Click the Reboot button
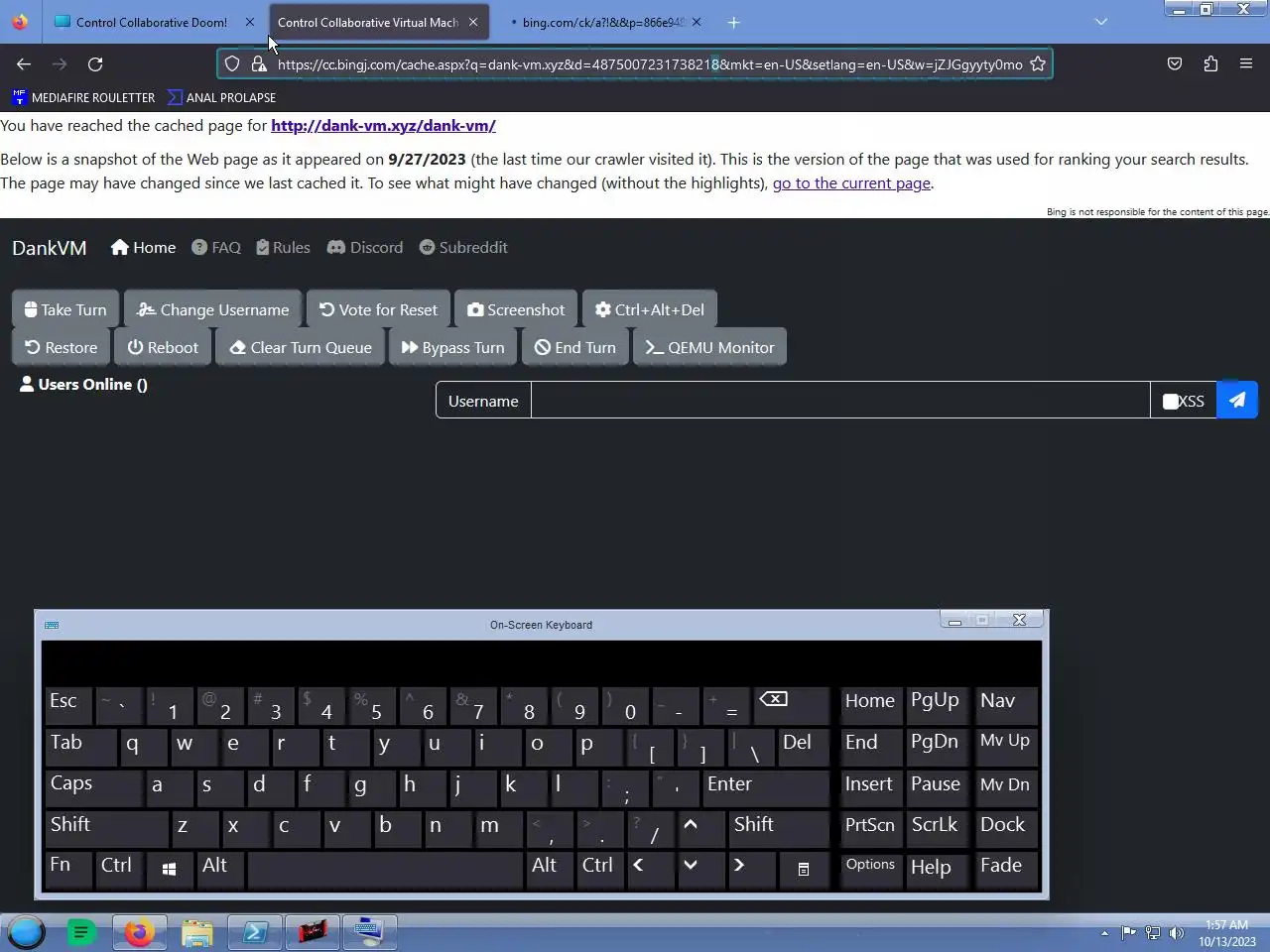The height and width of the screenshot is (952, 1270). (163, 347)
